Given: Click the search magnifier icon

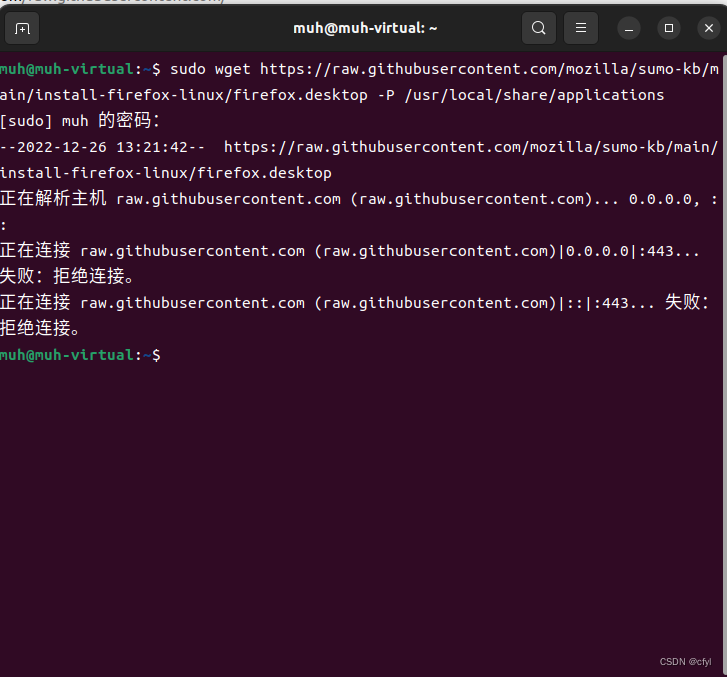Looking at the screenshot, I should 539,28.
